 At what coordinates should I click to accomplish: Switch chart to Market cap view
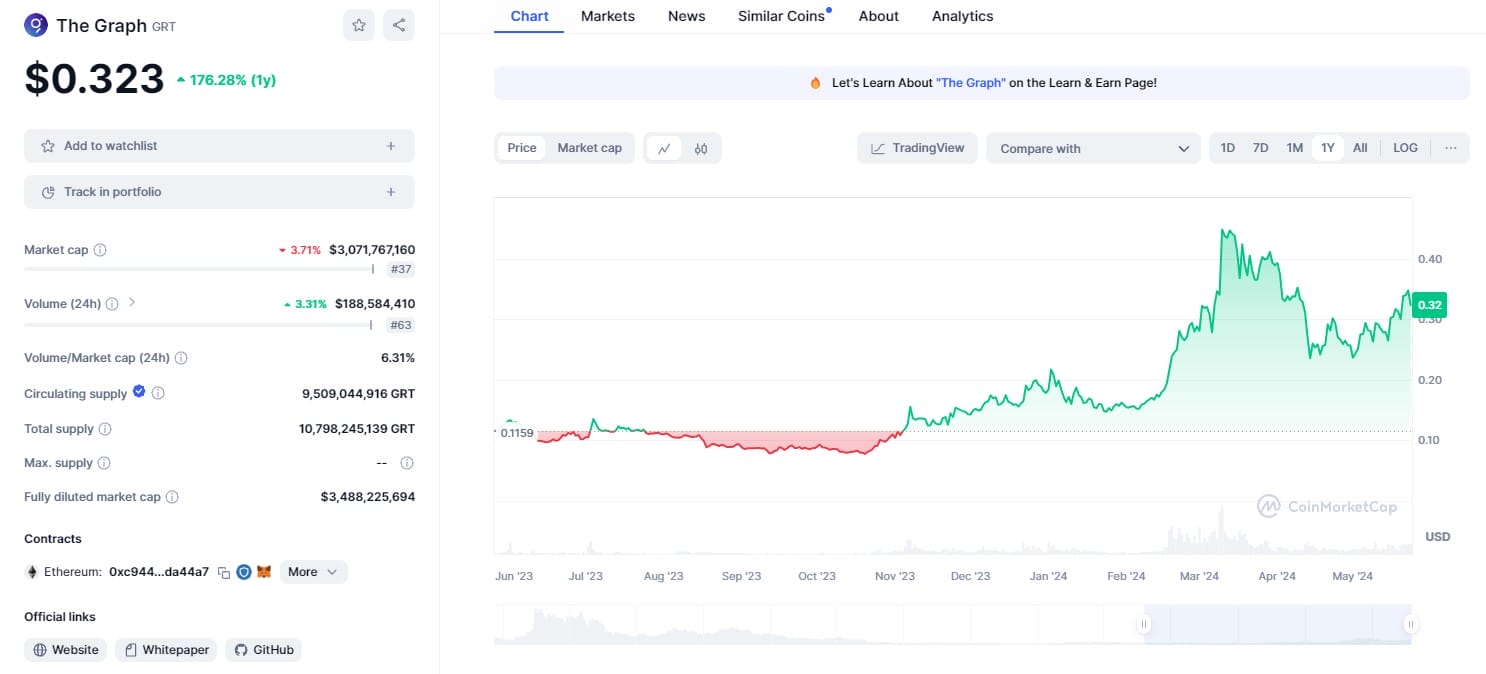tap(589, 148)
